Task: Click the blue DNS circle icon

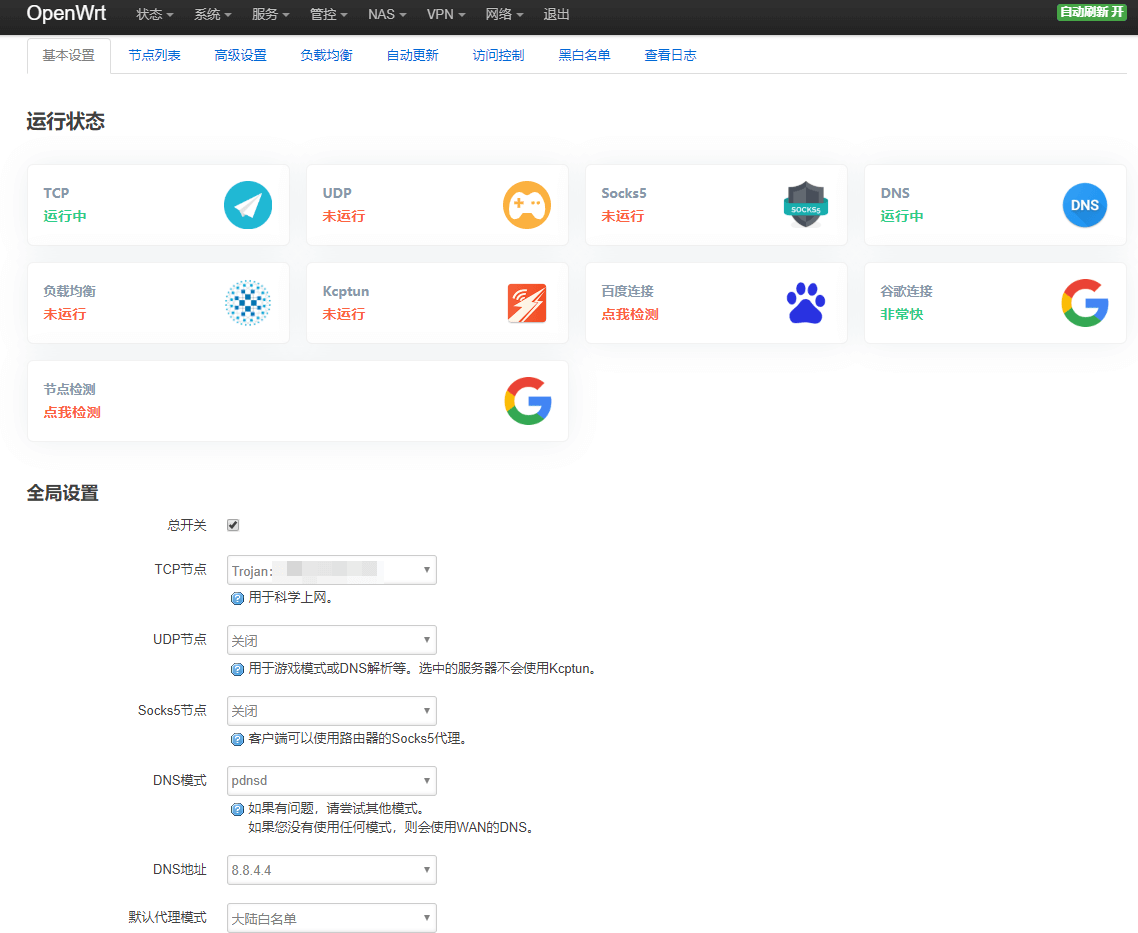Action: 1084,205
